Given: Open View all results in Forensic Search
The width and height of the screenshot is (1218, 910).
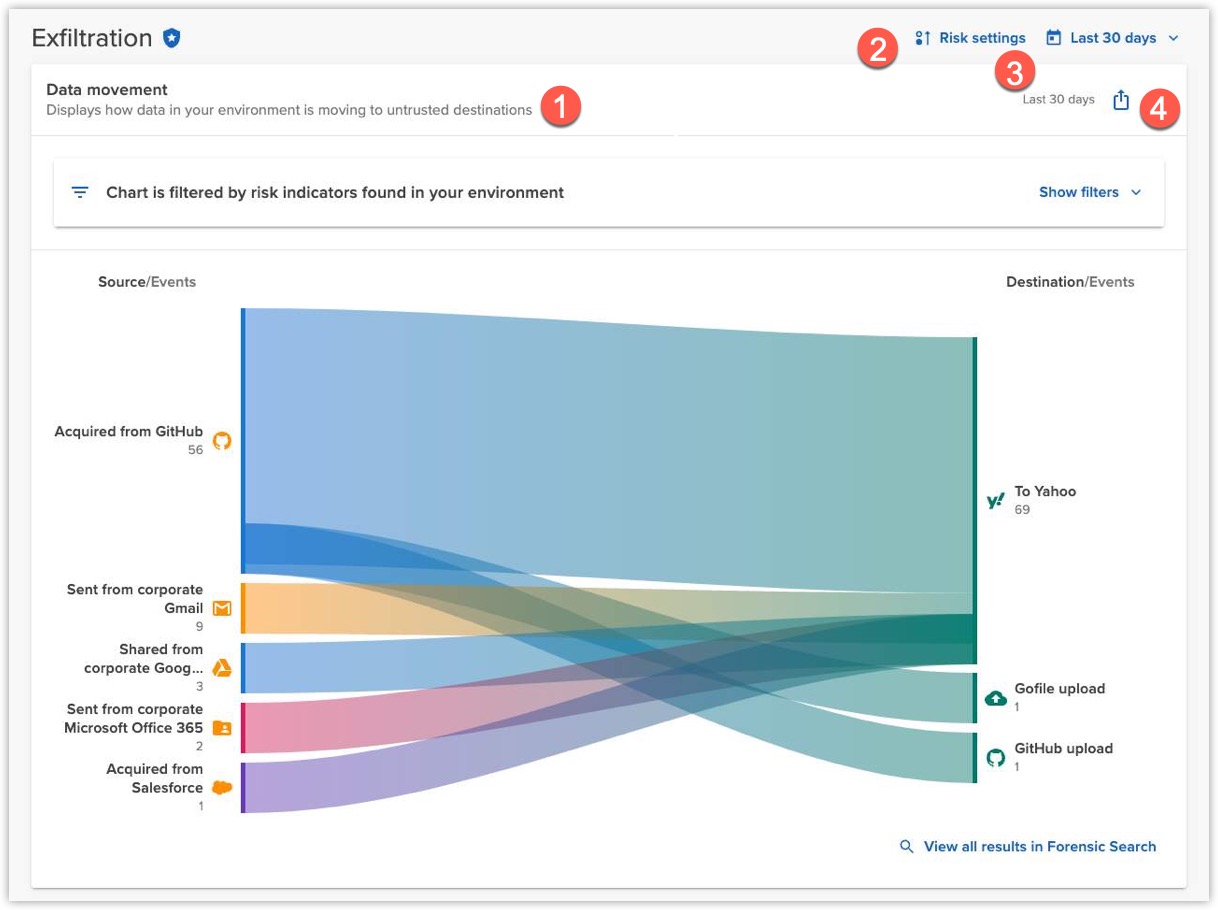Looking at the screenshot, I should click(1040, 846).
